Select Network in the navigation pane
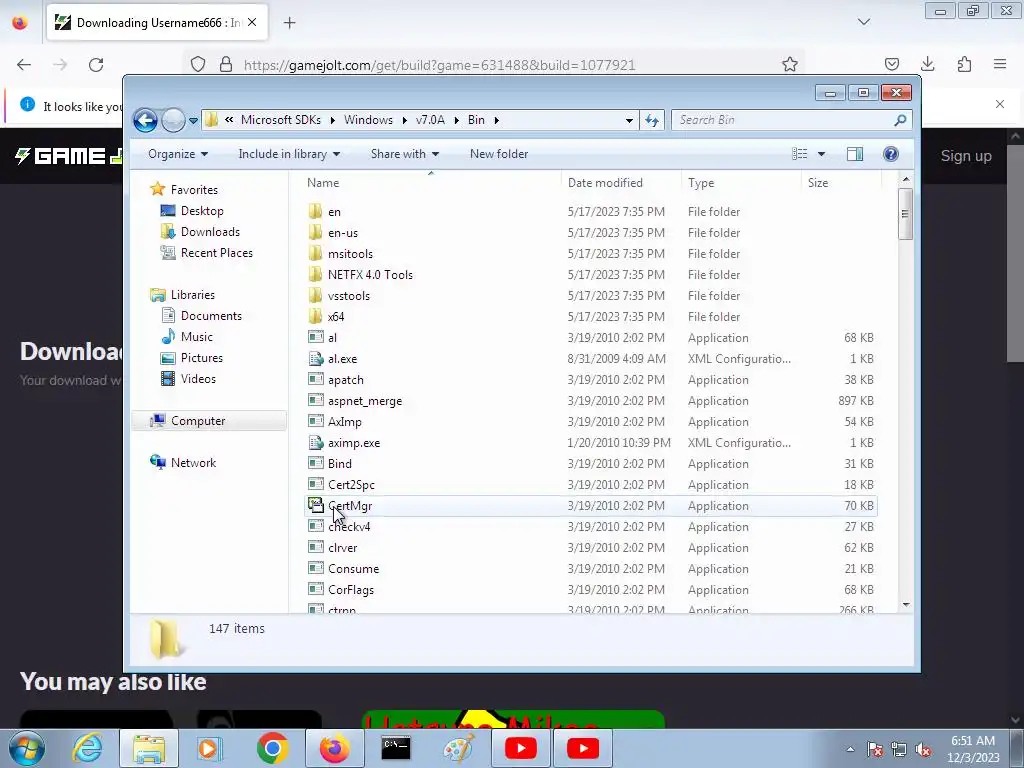This screenshot has height=768, width=1024. point(193,463)
